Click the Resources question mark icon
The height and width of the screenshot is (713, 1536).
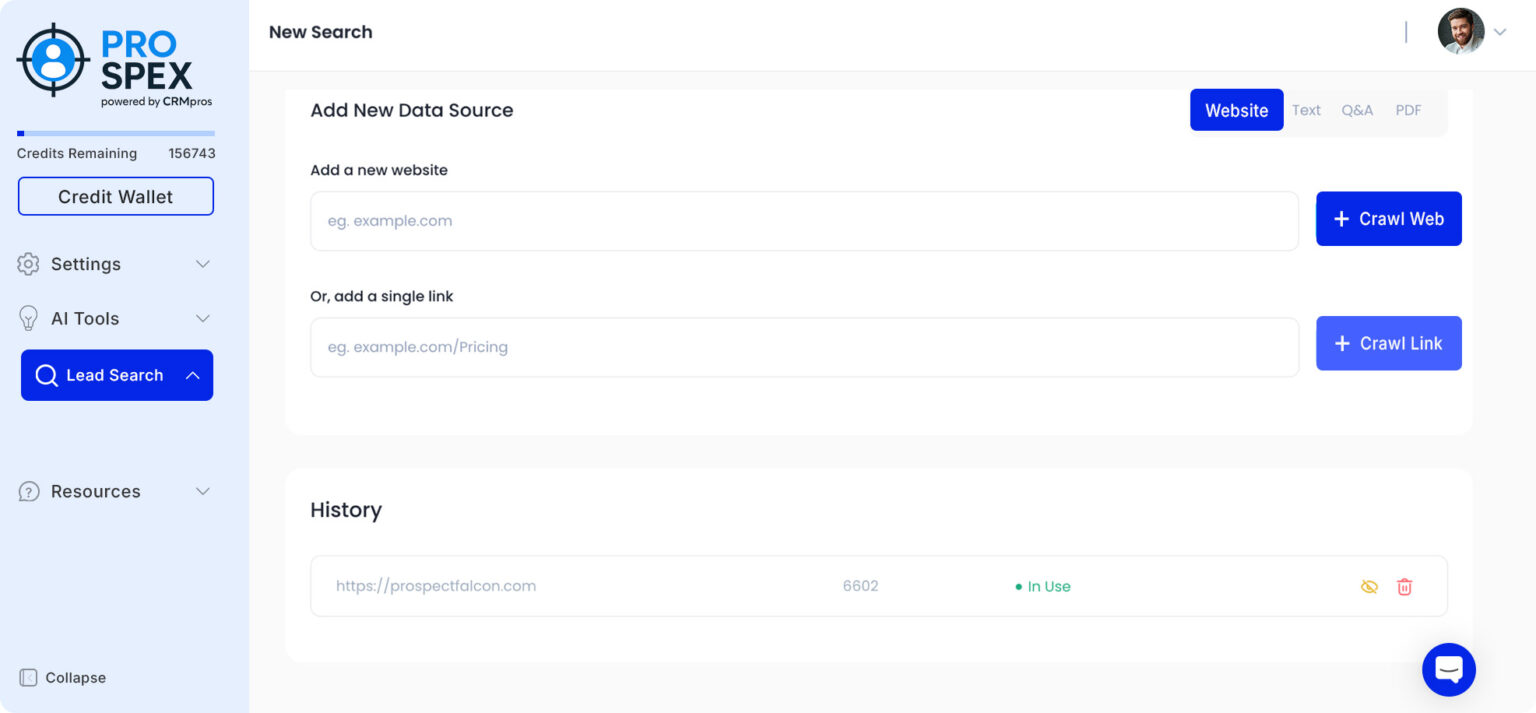pos(29,491)
